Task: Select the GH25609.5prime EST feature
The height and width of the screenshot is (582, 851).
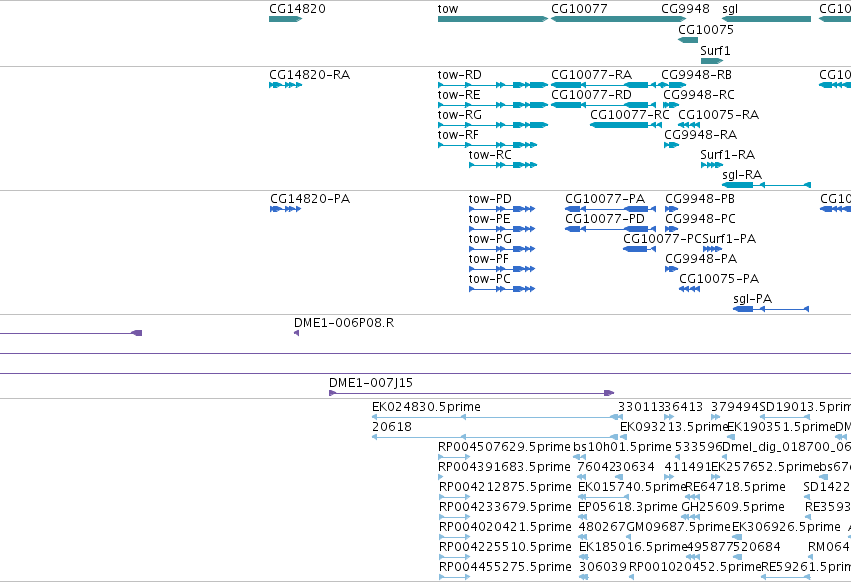Action: click(x=690, y=517)
